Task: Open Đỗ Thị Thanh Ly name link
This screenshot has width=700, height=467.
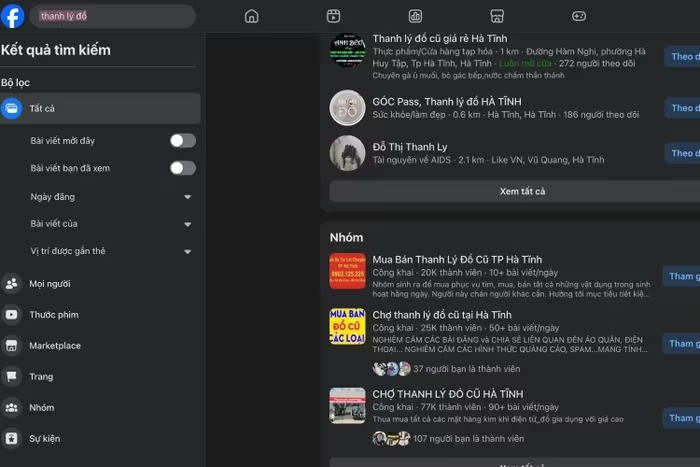Action: point(410,147)
